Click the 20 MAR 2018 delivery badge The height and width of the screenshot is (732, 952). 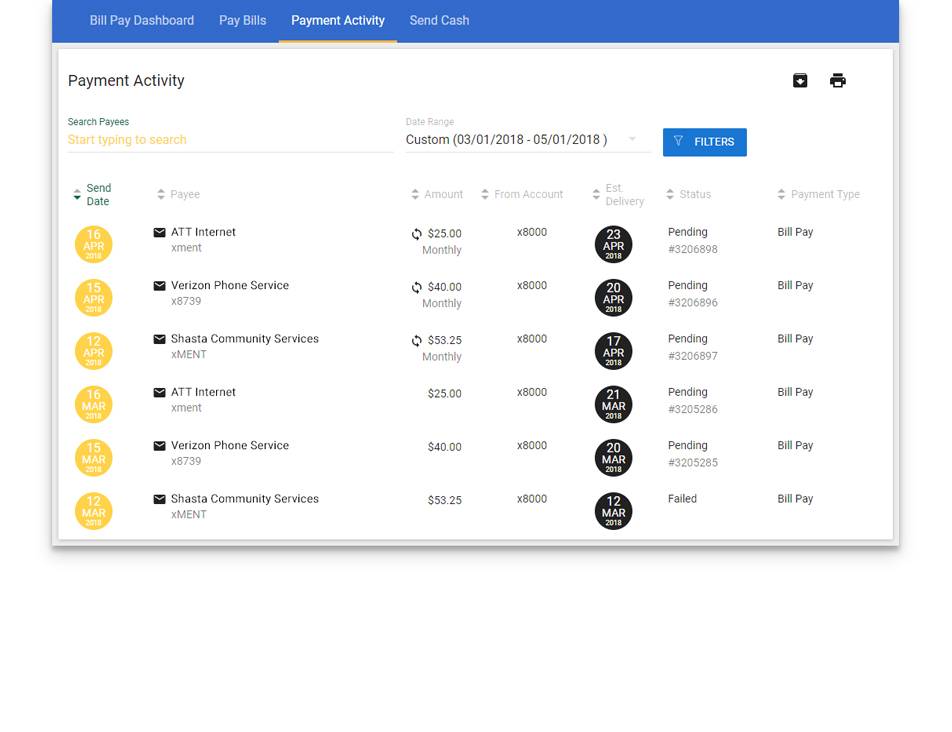click(613, 458)
